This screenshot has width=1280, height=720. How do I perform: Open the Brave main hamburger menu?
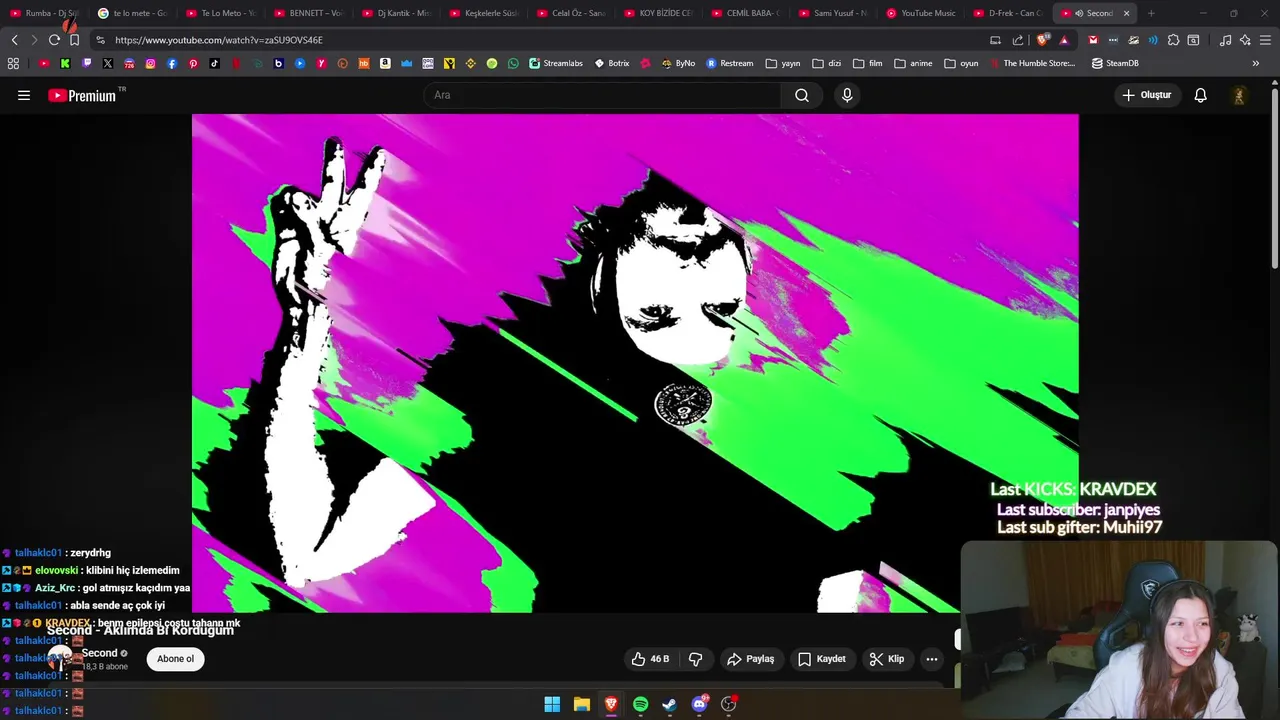click(x=1265, y=40)
